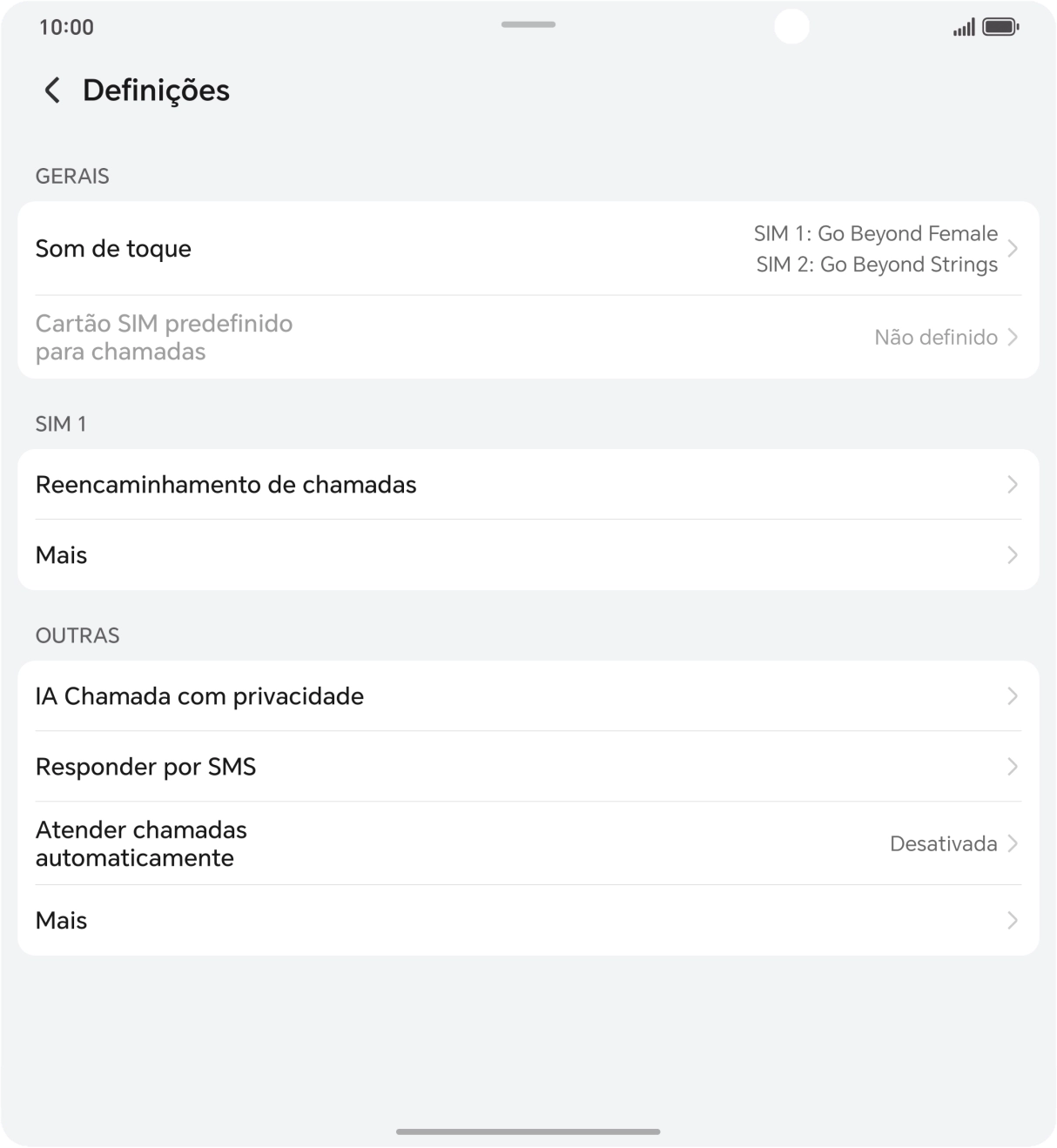Tap chevron of SIM 1 Mais row
The width and height of the screenshot is (1057, 1148).
(1013, 555)
